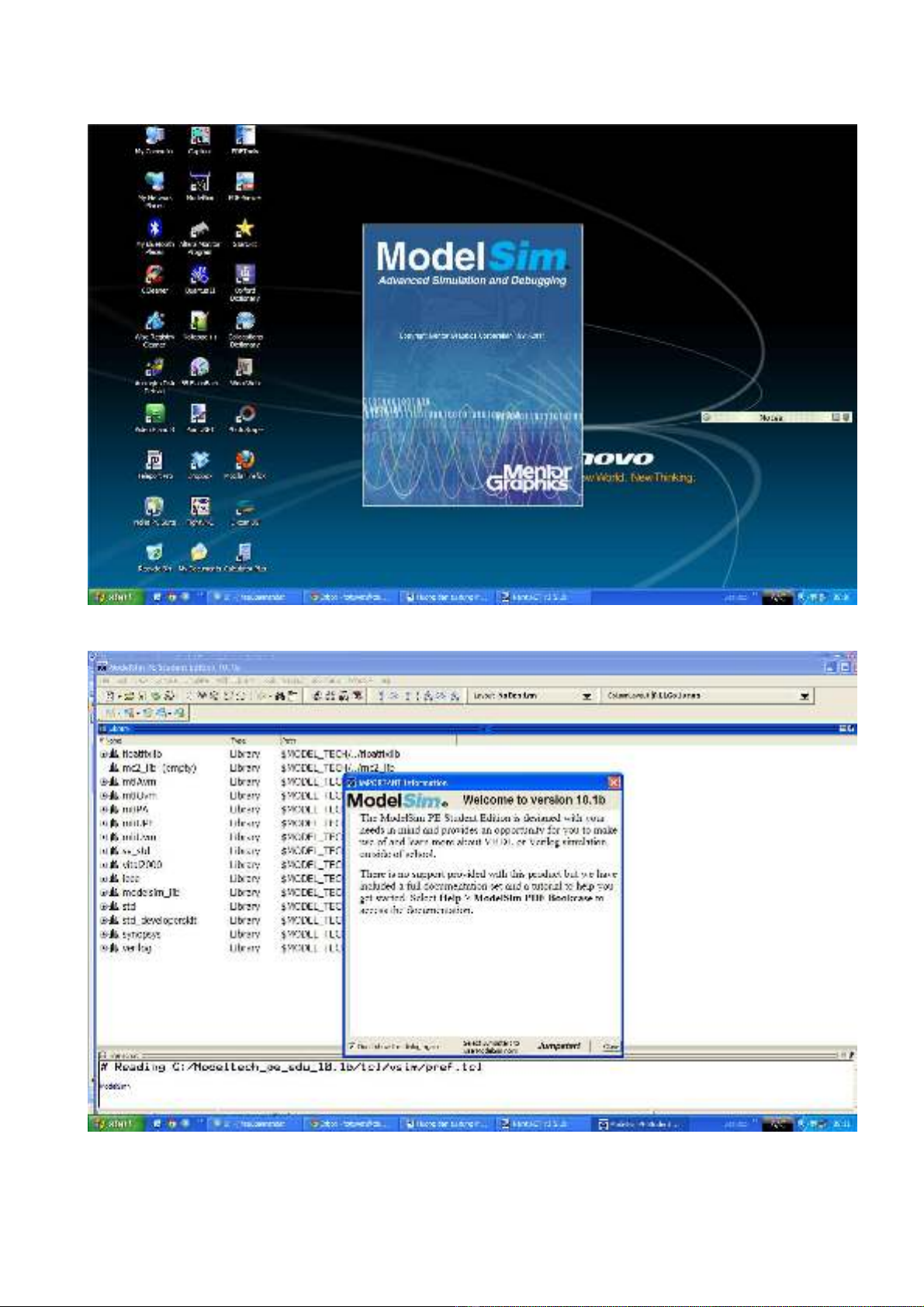Select the sv_std library name

click(x=136, y=851)
